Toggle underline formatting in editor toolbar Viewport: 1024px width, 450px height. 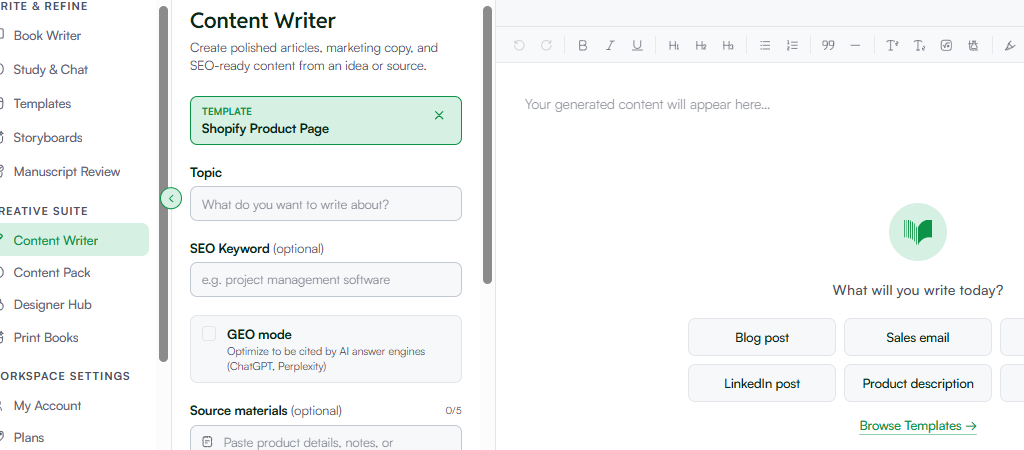pos(637,45)
